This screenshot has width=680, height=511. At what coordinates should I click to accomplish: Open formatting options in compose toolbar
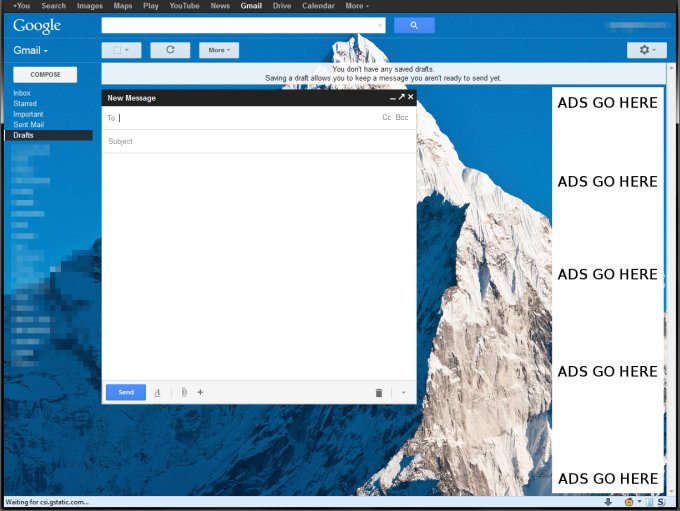pos(157,393)
